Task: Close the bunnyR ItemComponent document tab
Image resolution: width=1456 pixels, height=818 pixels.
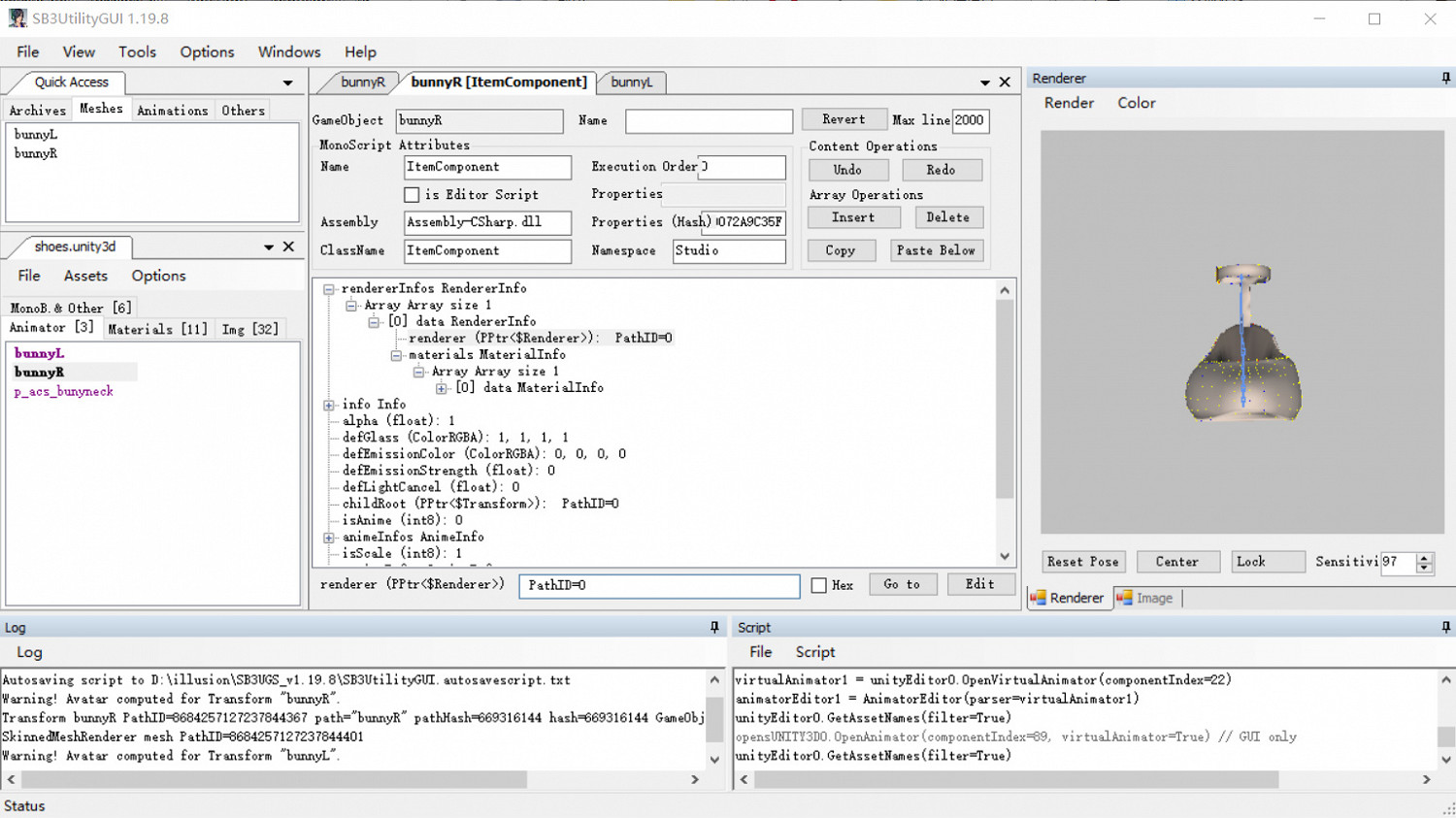Action: [x=1005, y=82]
